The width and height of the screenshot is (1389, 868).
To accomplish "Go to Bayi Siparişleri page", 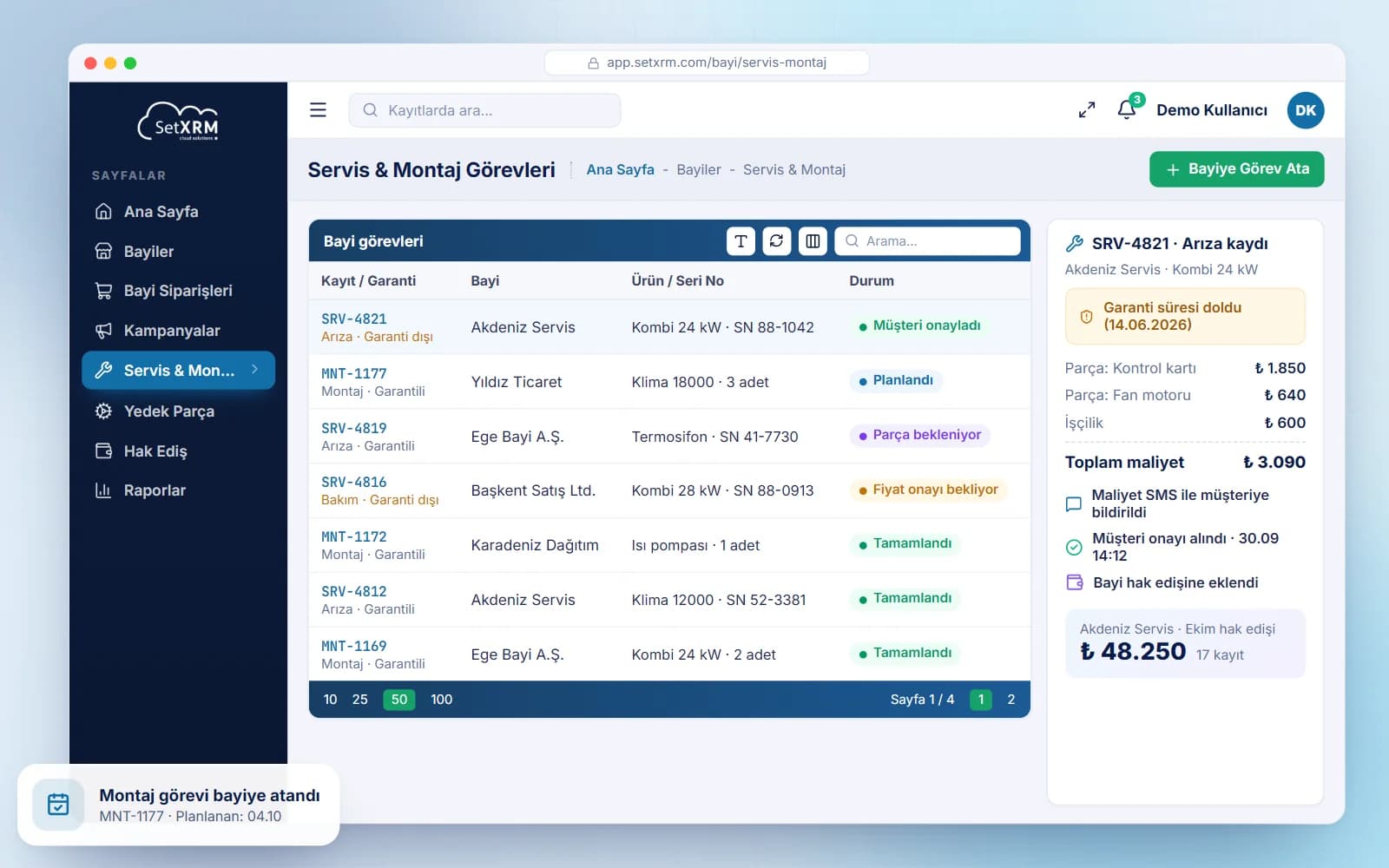I will click(x=178, y=291).
